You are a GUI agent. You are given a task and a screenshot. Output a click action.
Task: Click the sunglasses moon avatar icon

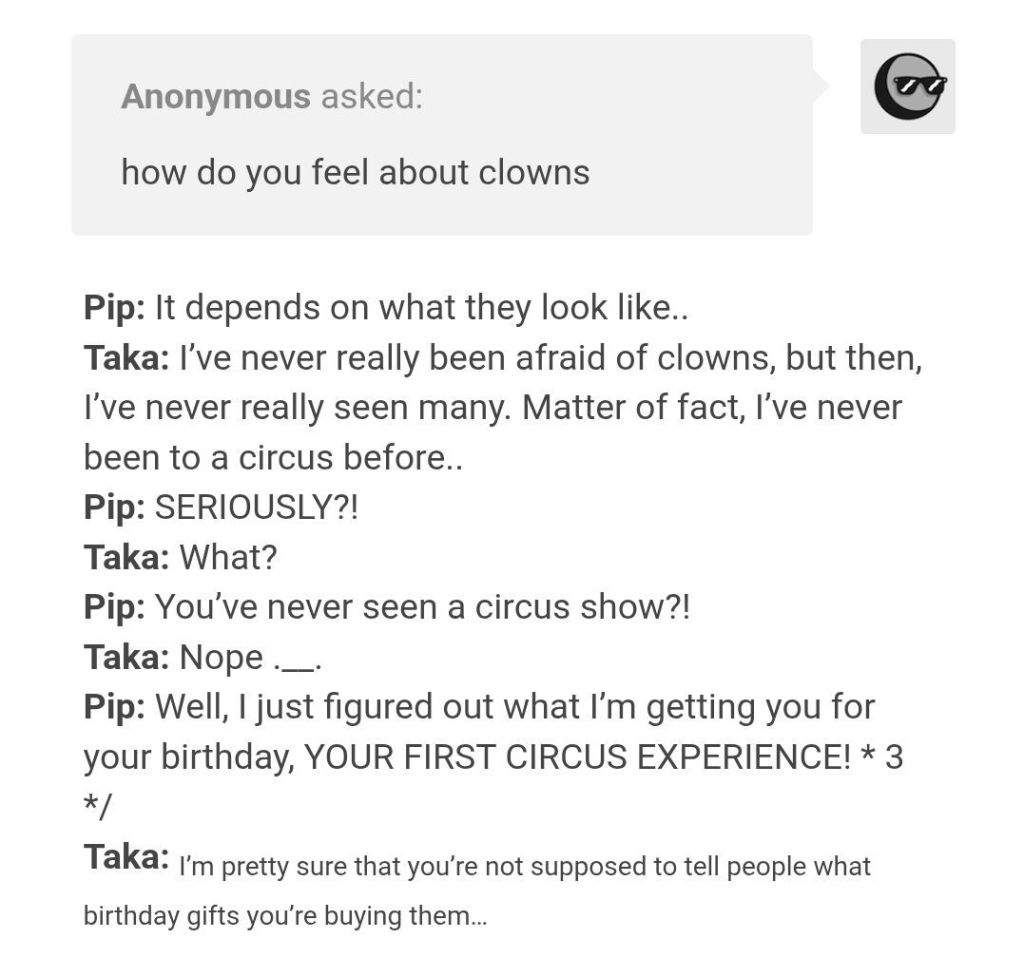coord(908,86)
